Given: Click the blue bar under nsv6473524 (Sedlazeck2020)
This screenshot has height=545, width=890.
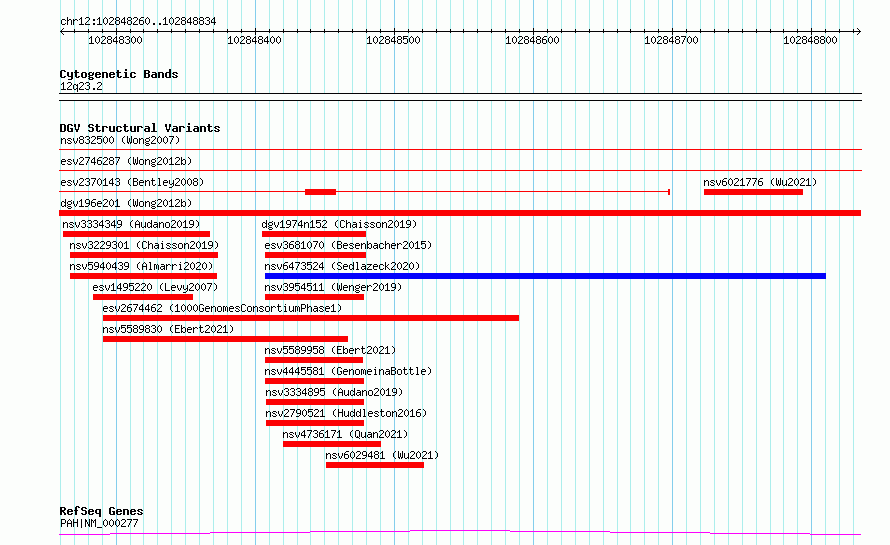Looking at the screenshot, I should [545, 276].
